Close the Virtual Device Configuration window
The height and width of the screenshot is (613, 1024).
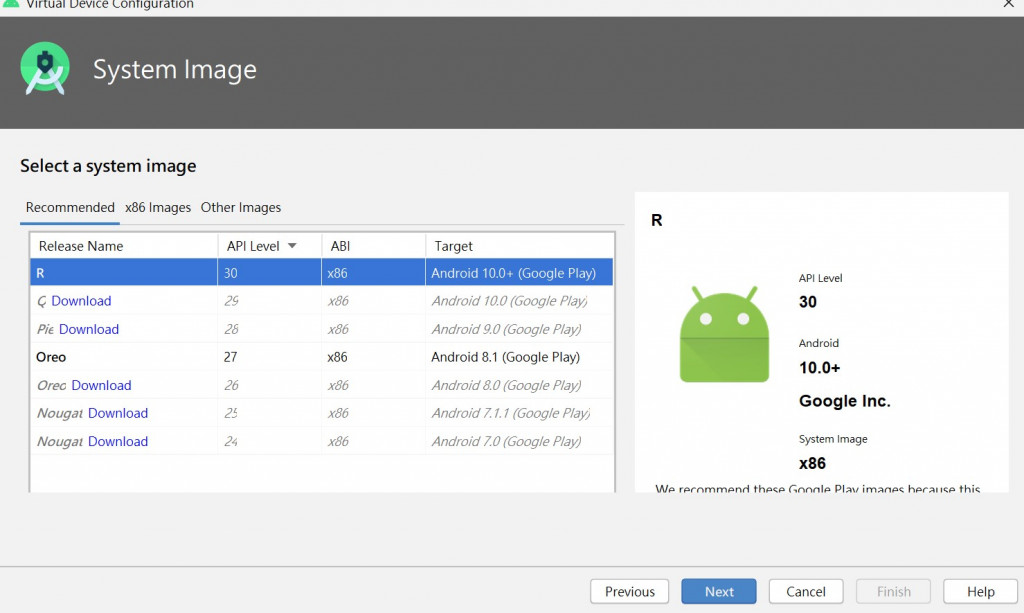[1008, 4]
